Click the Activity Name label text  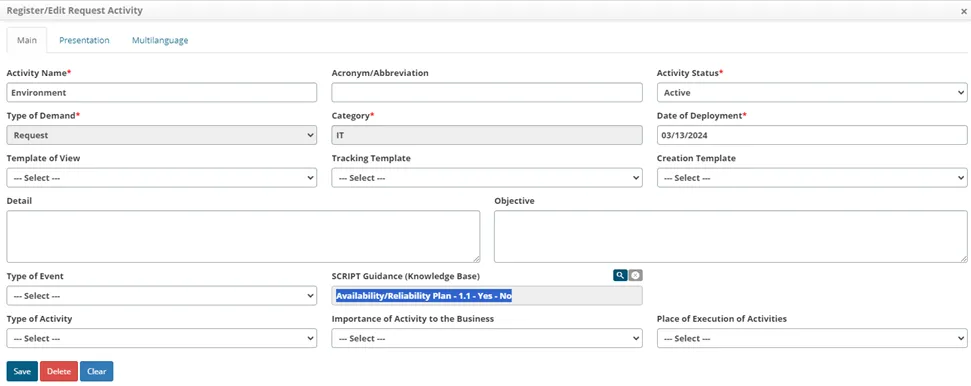[x=38, y=73]
